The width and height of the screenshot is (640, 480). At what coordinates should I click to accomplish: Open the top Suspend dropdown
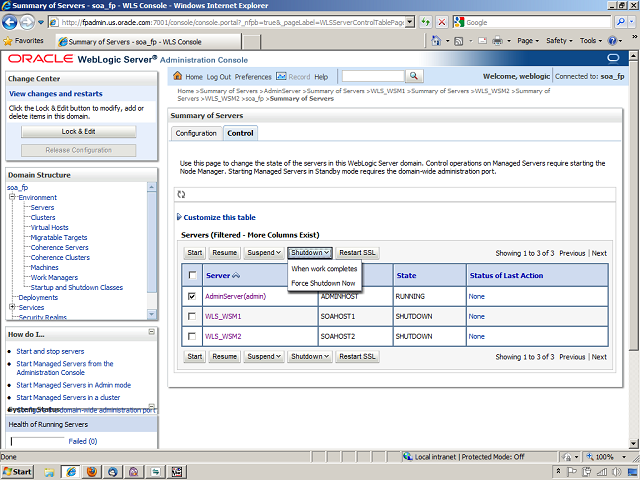[x=264, y=253]
